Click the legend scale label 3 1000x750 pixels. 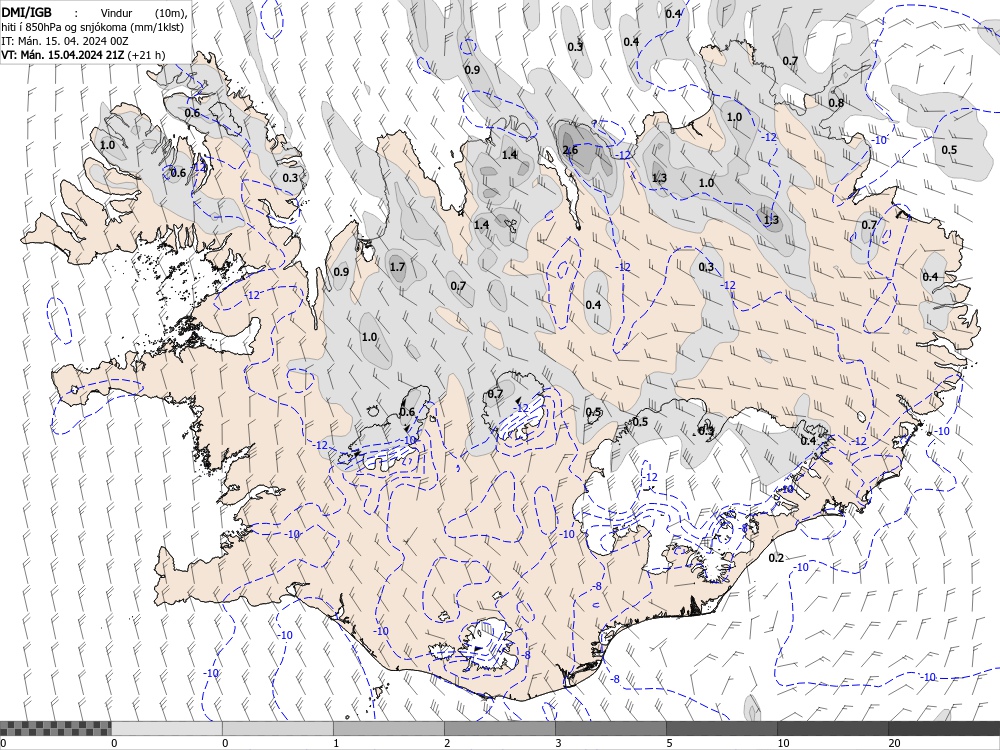(x=558, y=743)
